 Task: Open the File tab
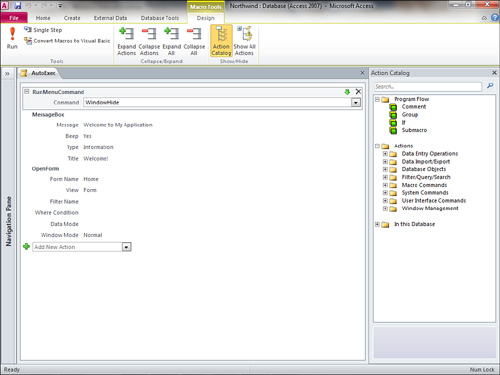pyautogui.click(x=14, y=18)
